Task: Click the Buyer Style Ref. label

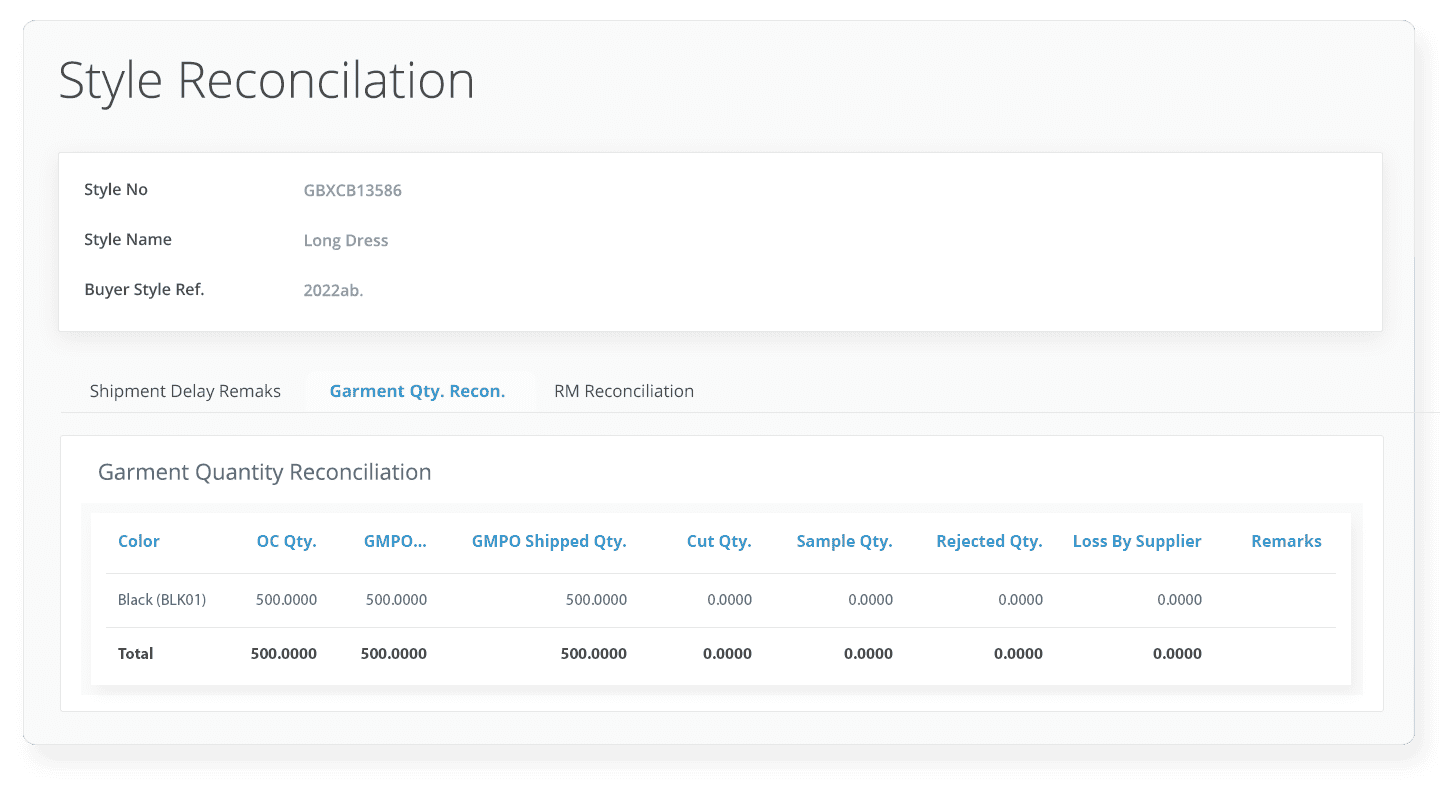Action: 144,289
